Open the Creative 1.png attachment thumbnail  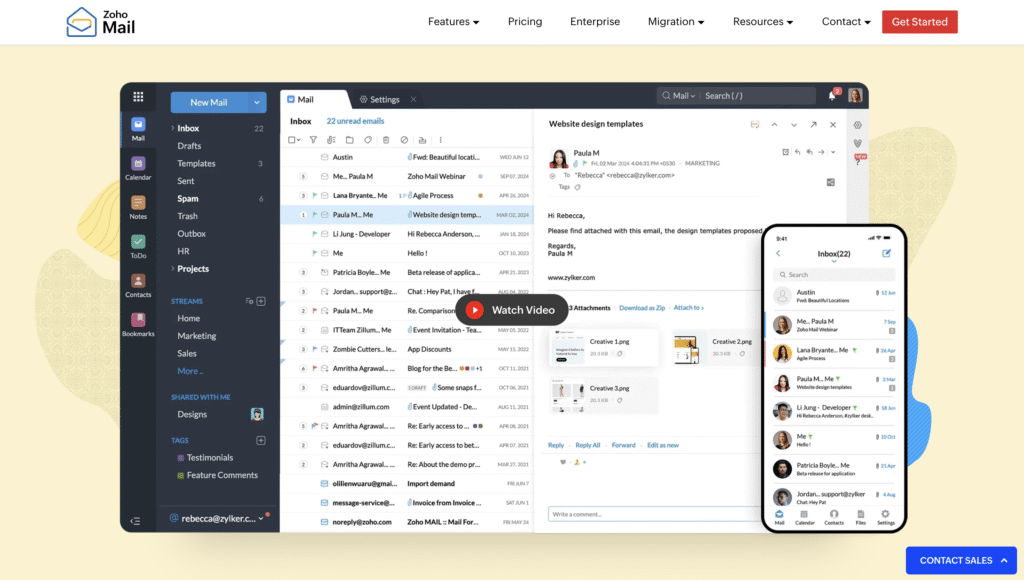(x=568, y=346)
